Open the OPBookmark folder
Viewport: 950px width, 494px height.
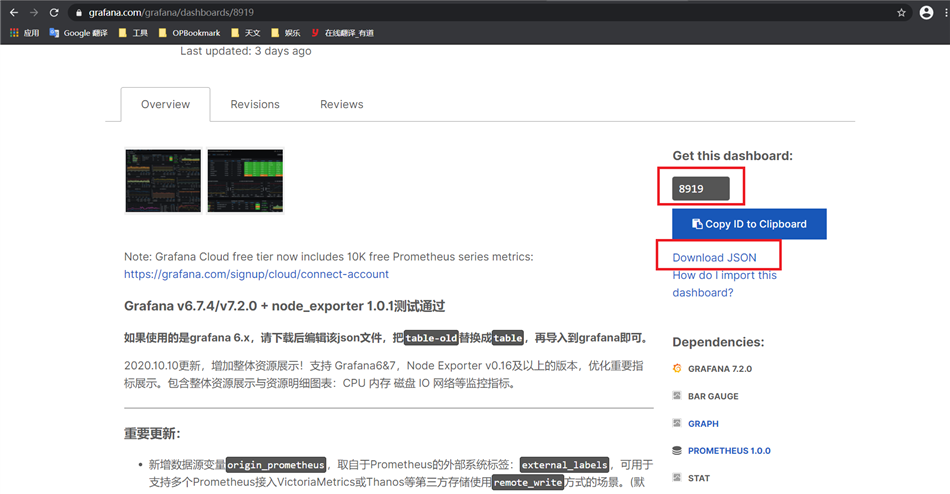[x=189, y=33]
